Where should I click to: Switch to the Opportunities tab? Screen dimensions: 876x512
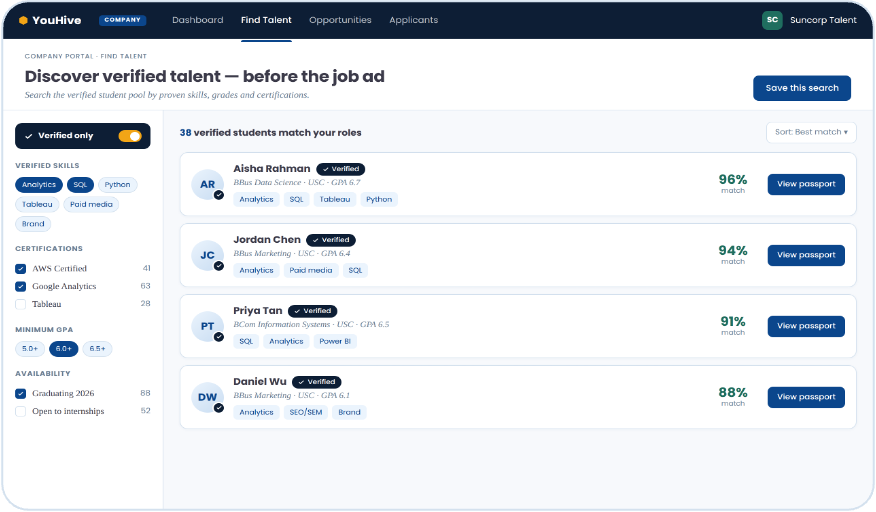coord(340,20)
